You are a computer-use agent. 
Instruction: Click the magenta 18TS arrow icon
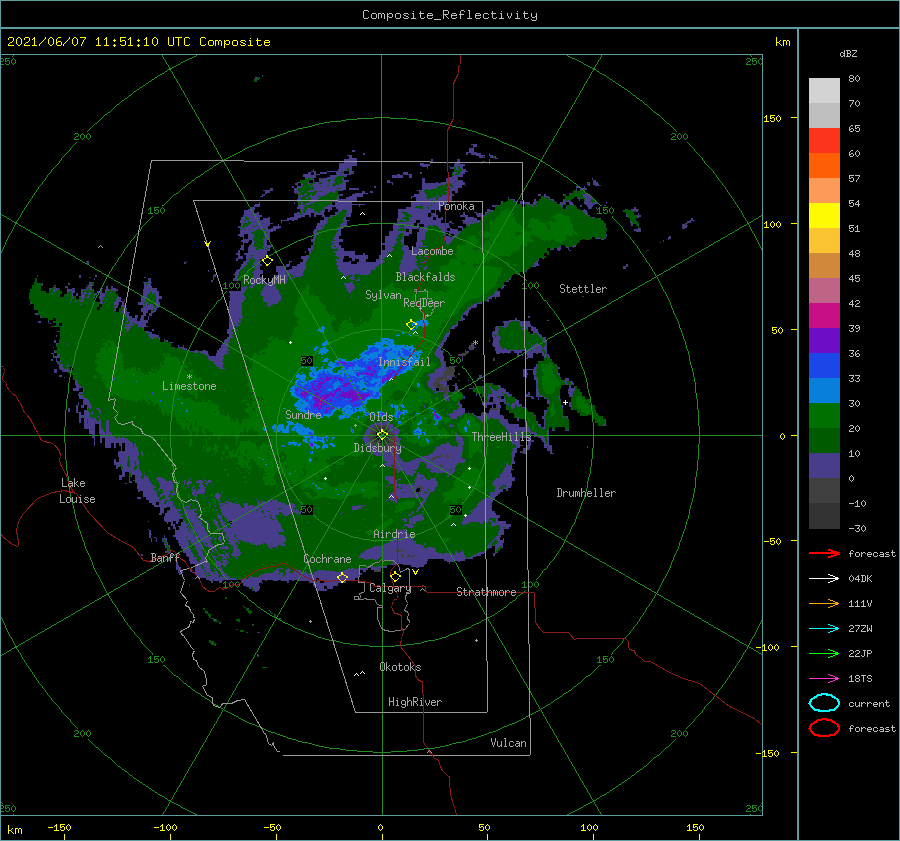[x=824, y=679]
